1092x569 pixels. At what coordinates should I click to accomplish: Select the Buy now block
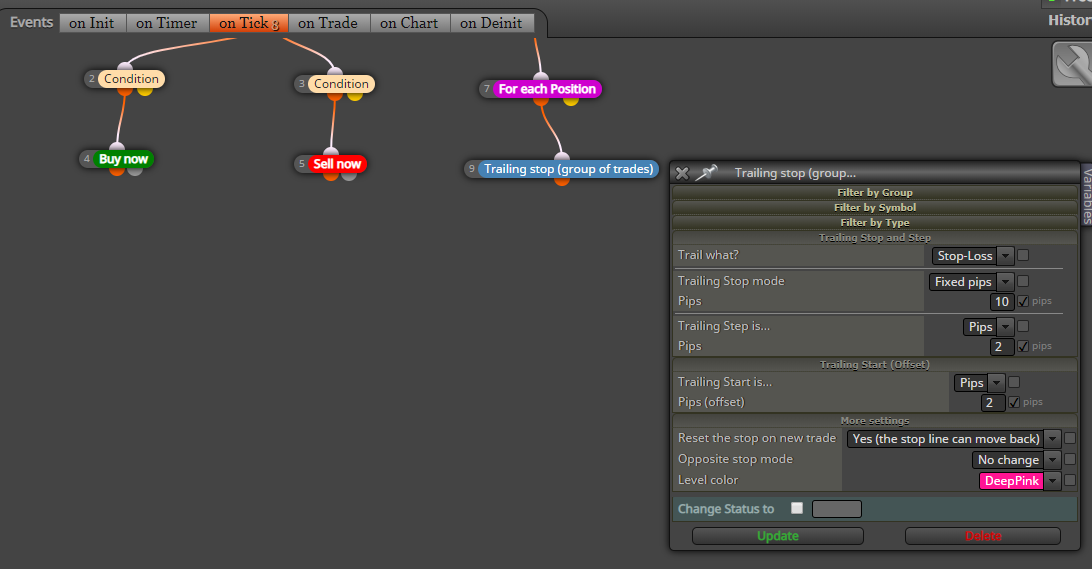[124, 159]
